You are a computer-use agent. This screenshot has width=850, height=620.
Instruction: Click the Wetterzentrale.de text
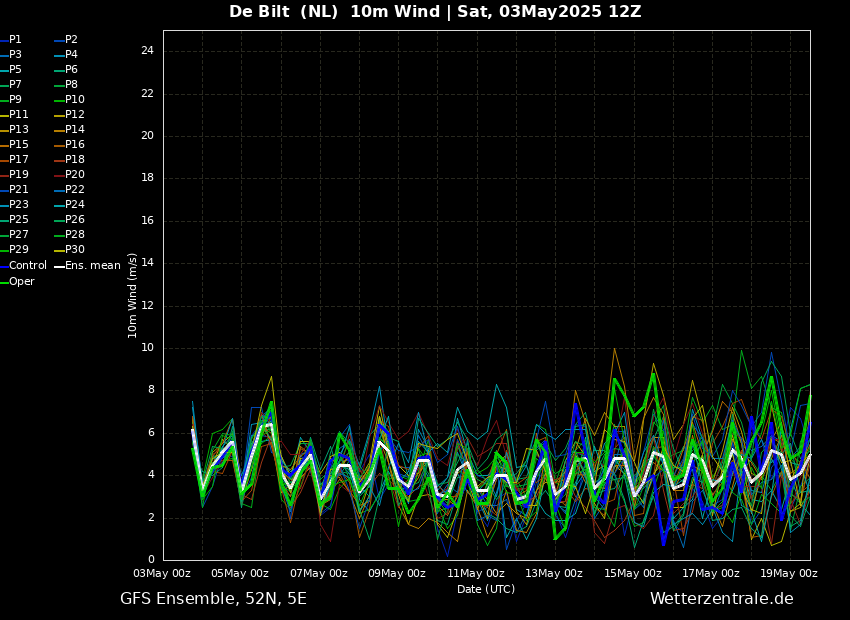point(721,599)
